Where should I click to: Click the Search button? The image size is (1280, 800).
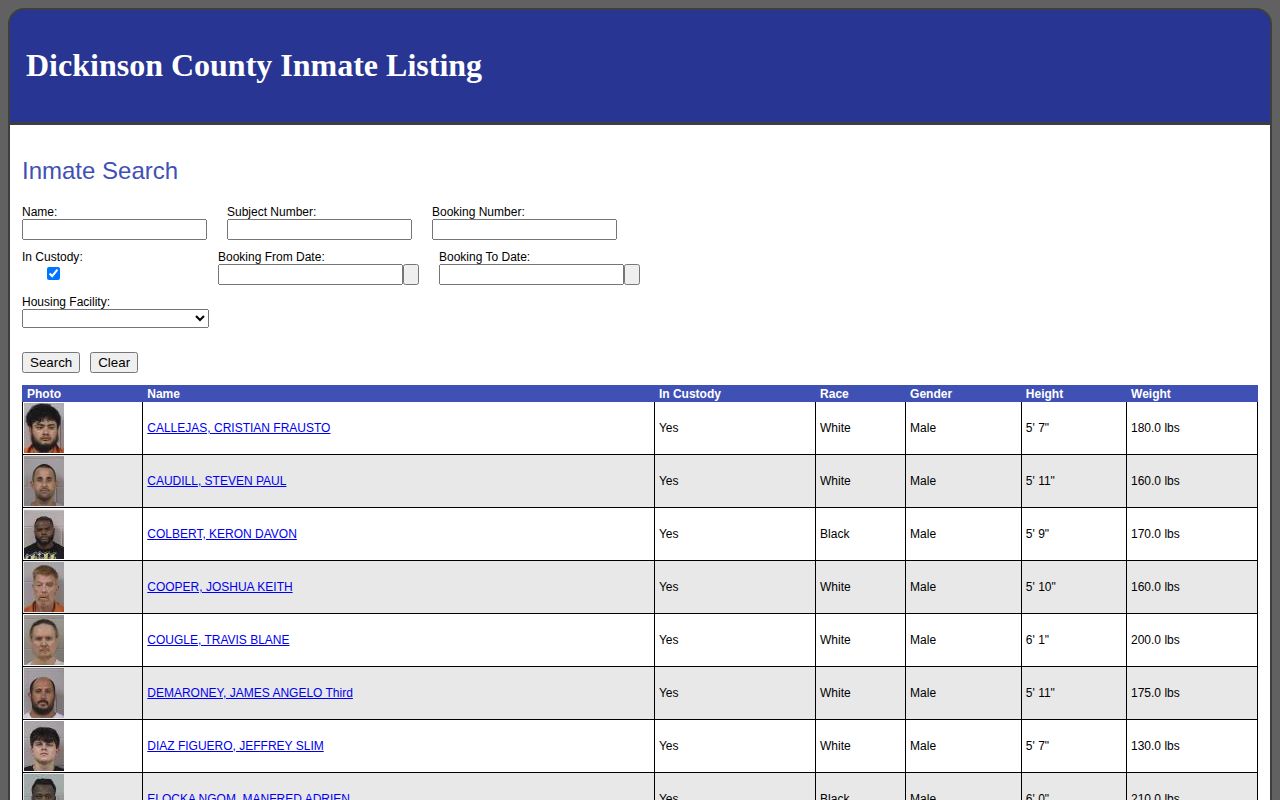(51, 362)
